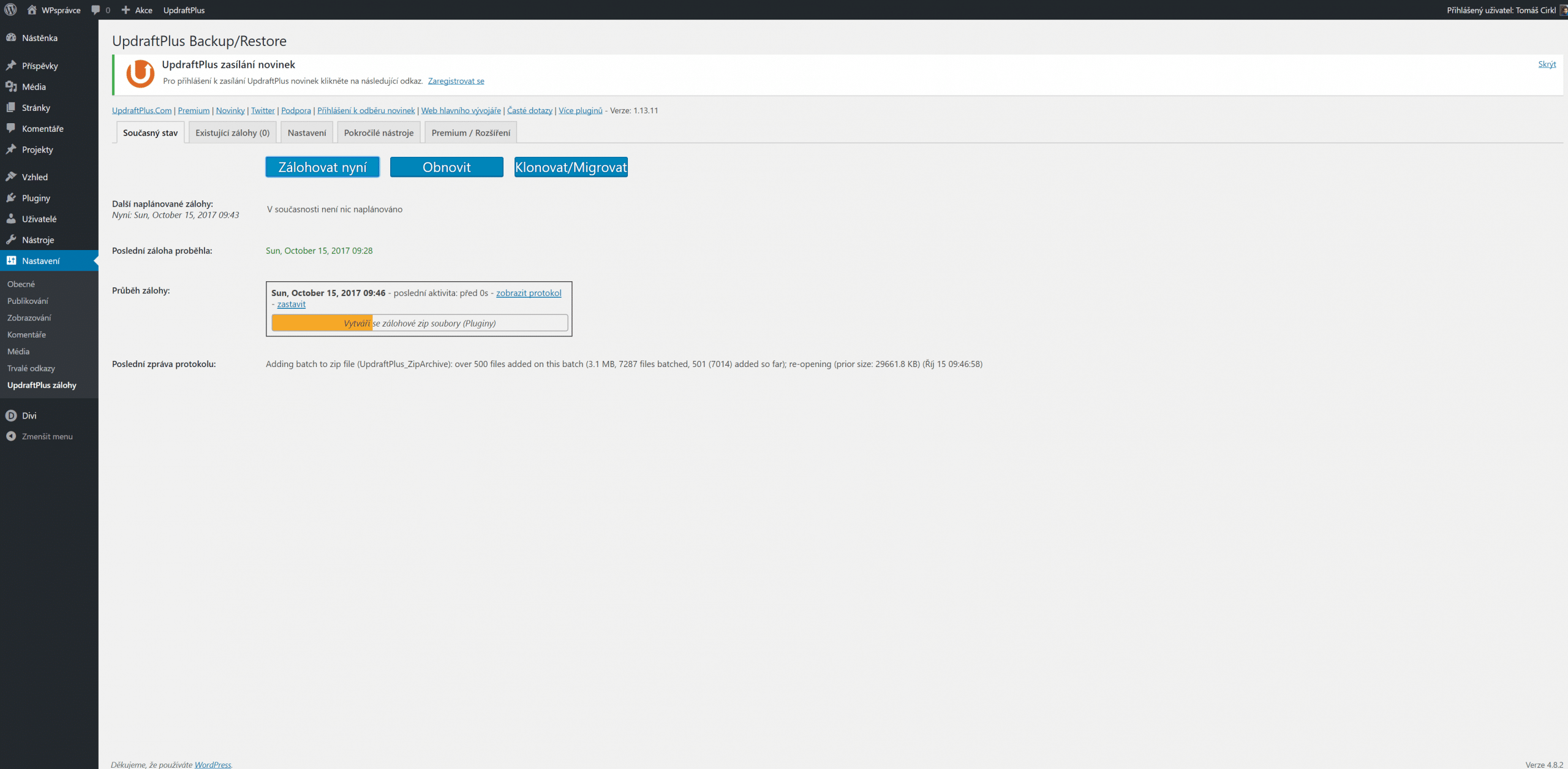The height and width of the screenshot is (769, 1568).
Task: Open UpdraftPlus menu in admin bar
Action: 184,10
